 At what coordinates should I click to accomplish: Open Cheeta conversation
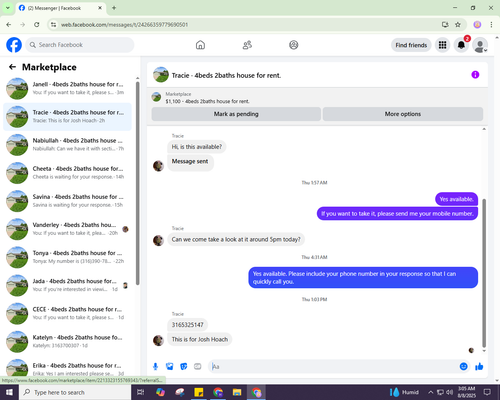coord(67,173)
